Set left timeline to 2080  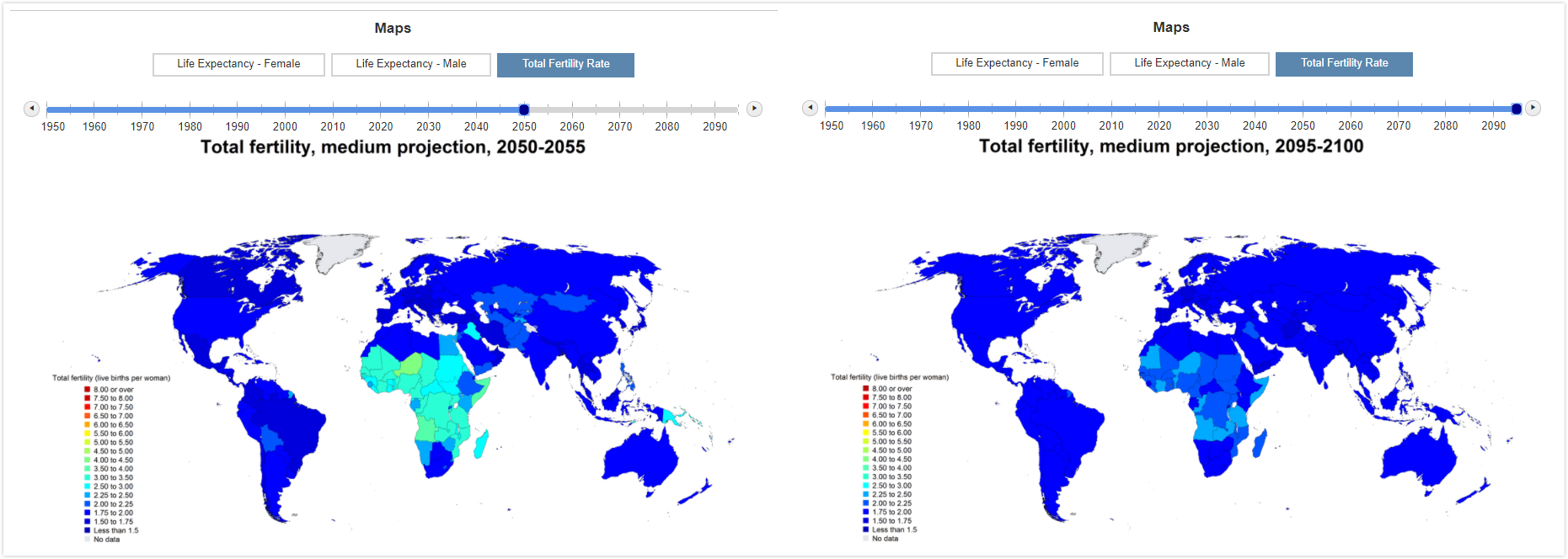667,109
